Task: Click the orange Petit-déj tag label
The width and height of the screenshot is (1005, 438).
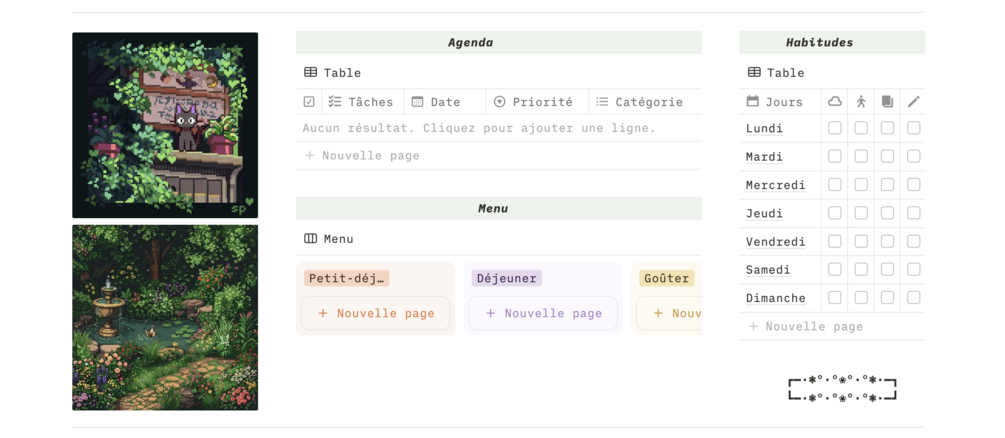Action: tap(346, 279)
